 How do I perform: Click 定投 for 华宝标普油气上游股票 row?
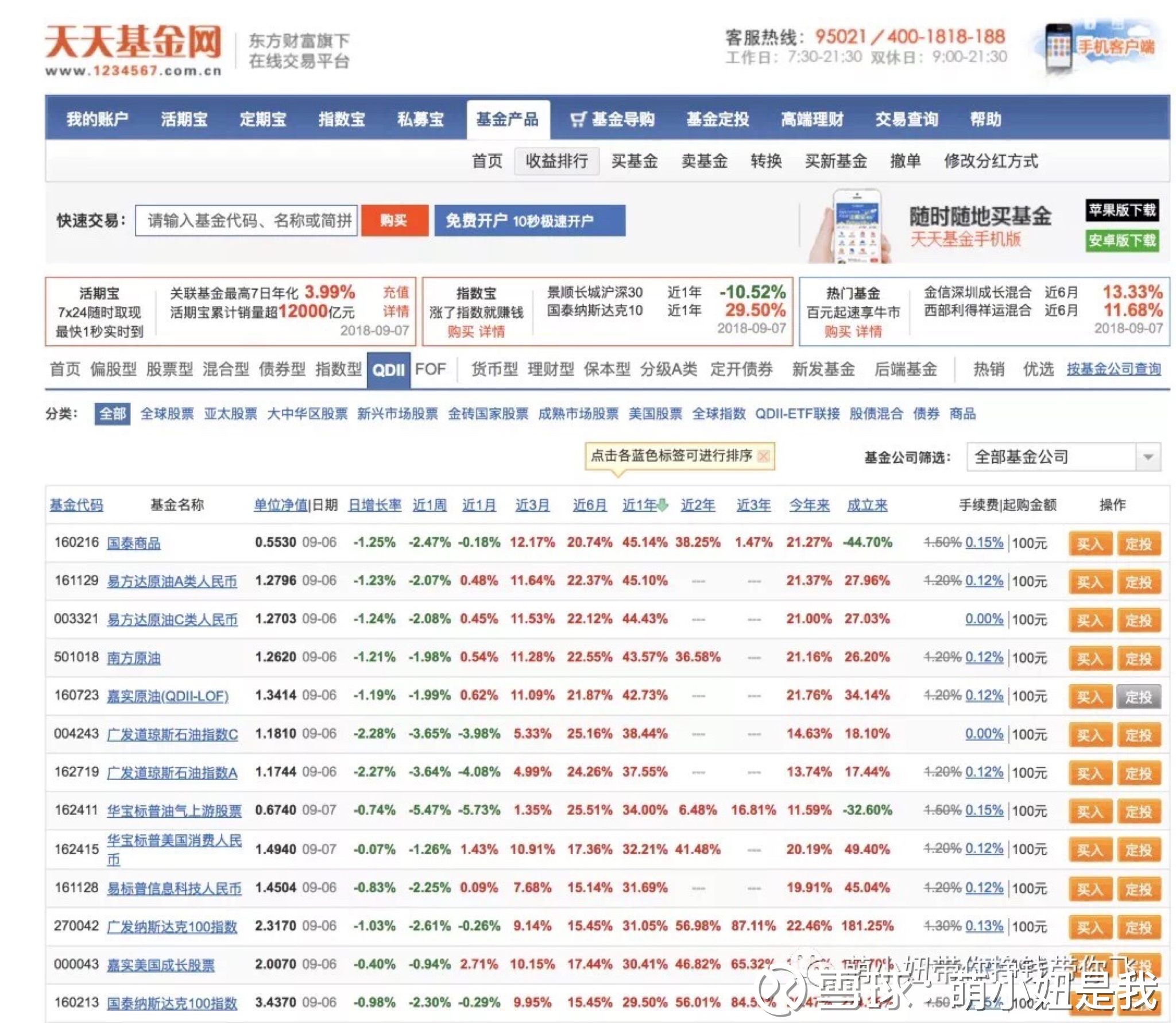1138,812
